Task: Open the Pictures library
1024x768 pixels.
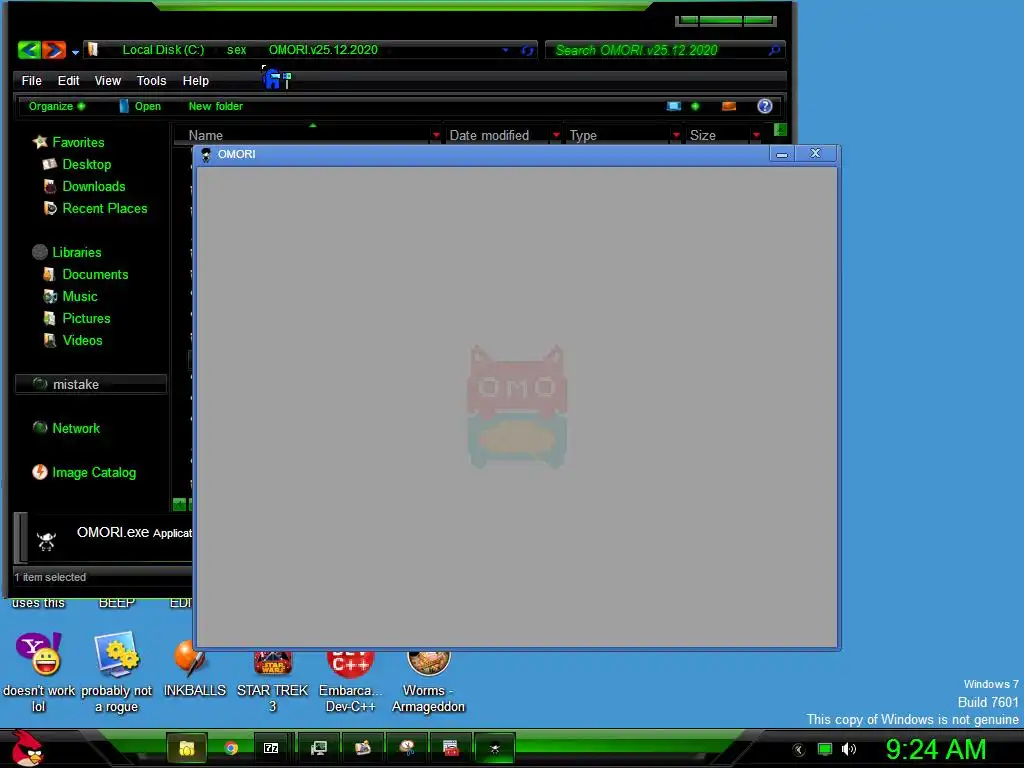Action: [x=76, y=318]
